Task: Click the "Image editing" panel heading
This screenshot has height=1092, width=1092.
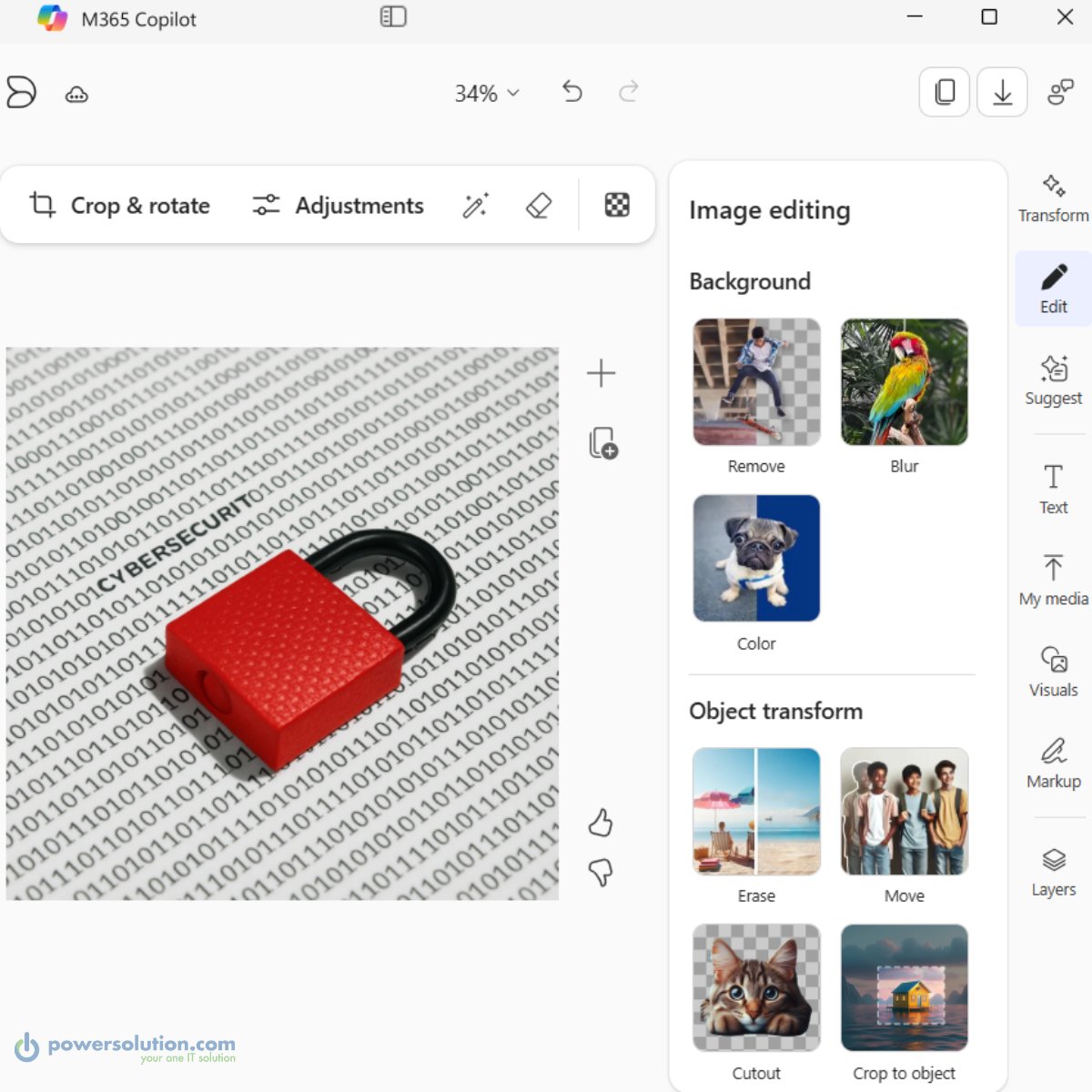Action: point(770,210)
